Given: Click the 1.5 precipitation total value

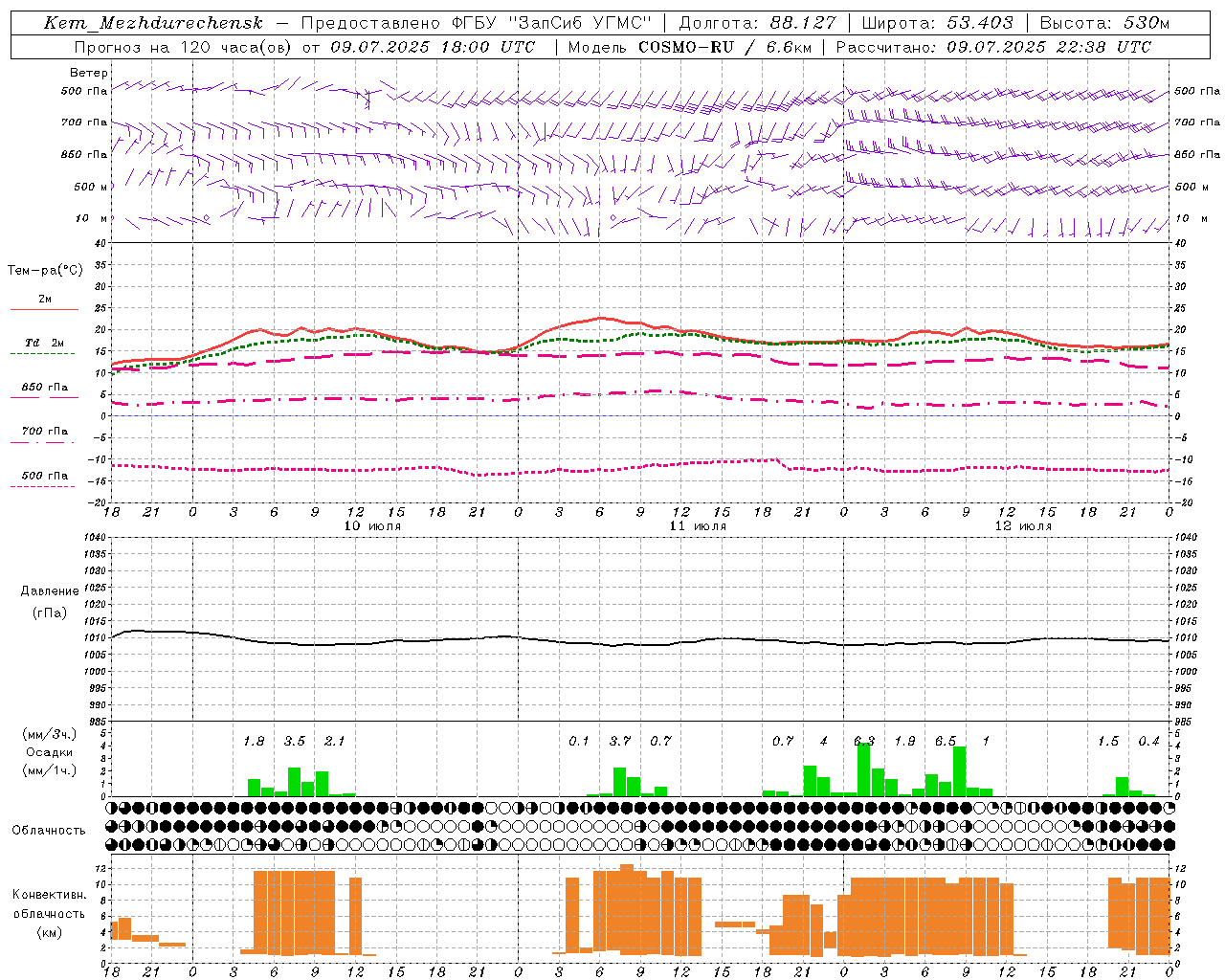Looking at the screenshot, I should (x=1108, y=741).
